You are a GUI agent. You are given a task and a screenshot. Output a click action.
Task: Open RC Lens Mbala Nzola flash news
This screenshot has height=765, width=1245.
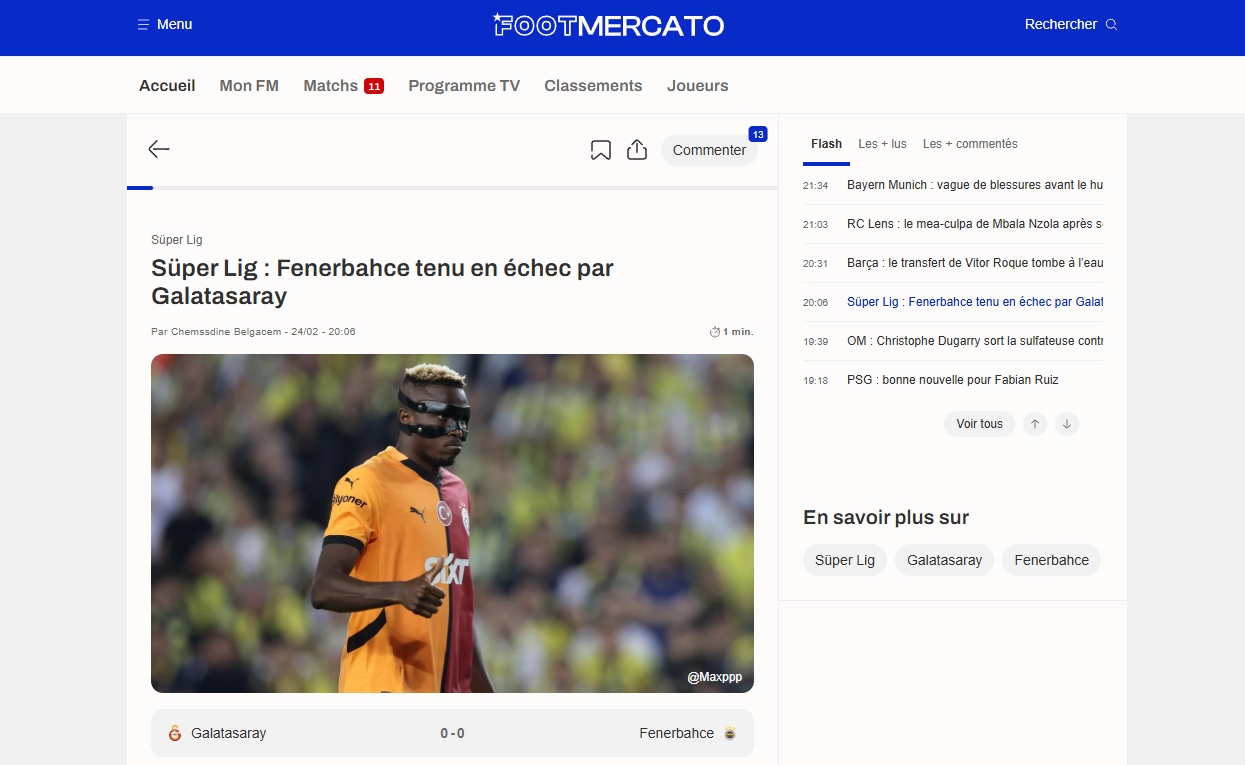[x=975, y=224]
